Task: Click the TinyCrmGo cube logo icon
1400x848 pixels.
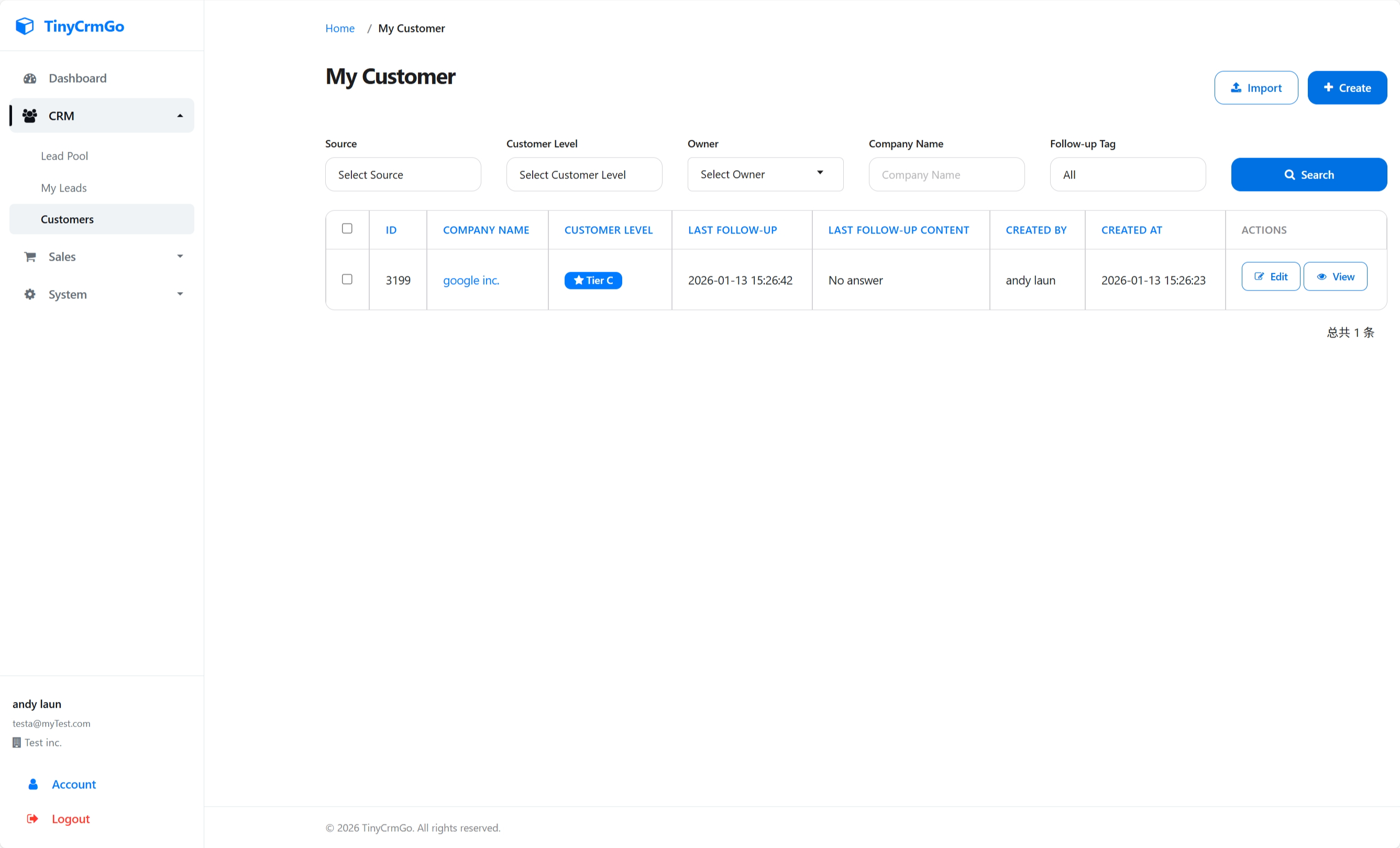Action: [24, 26]
